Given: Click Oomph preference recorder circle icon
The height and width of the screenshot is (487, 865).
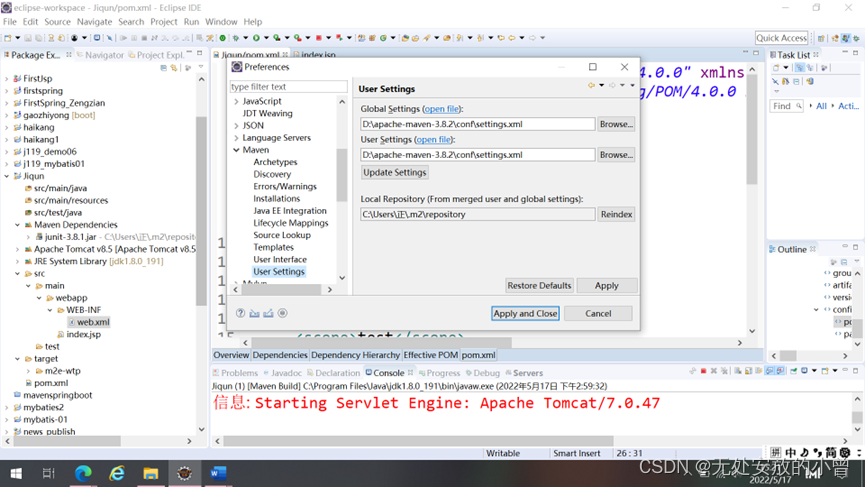Looking at the screenshot, I should point(282,313).
